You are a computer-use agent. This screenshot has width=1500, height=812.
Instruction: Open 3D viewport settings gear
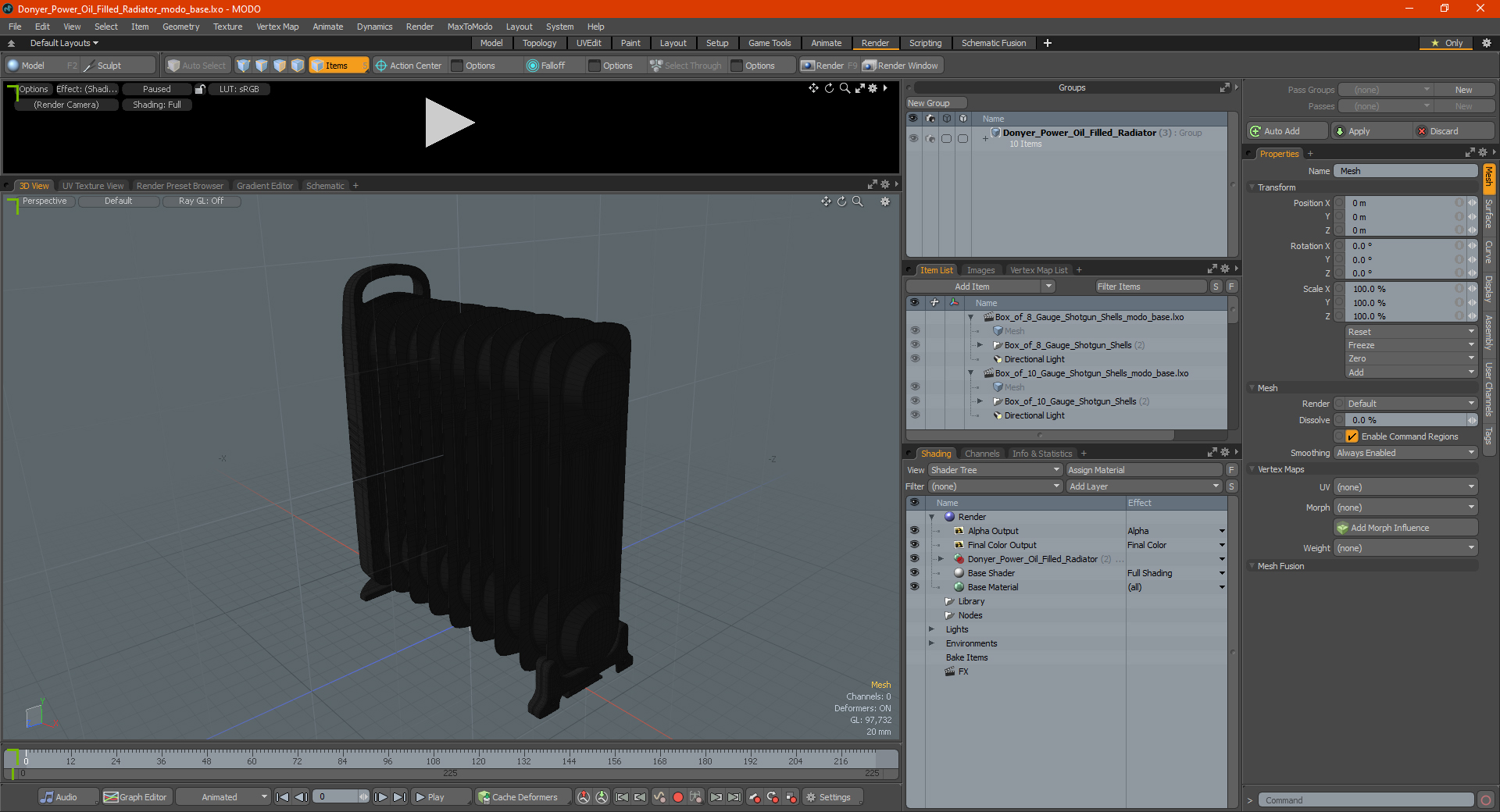885,201
